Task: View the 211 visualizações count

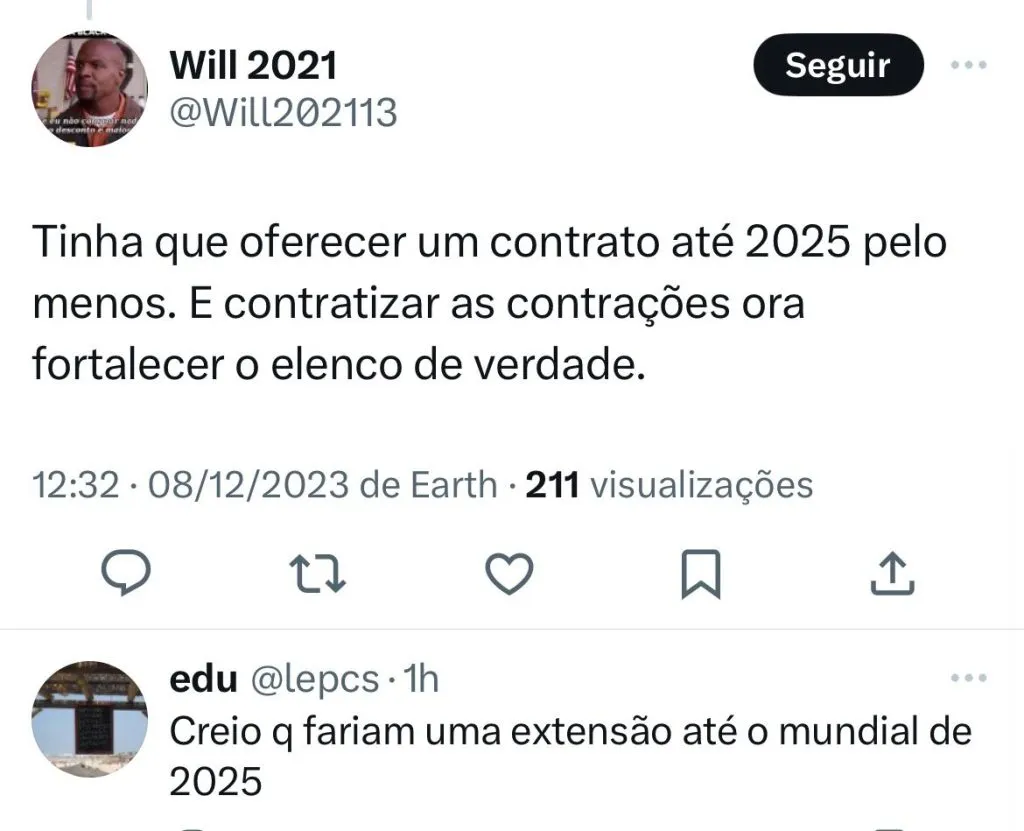Action: (668, 486)
